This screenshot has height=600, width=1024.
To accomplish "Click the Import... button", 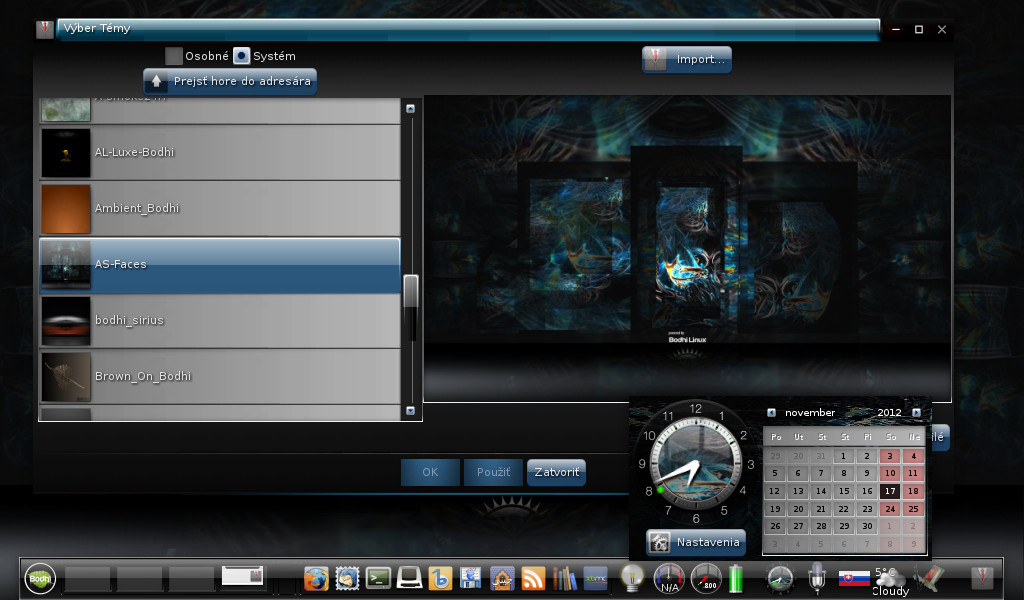I will pos(686,59).
